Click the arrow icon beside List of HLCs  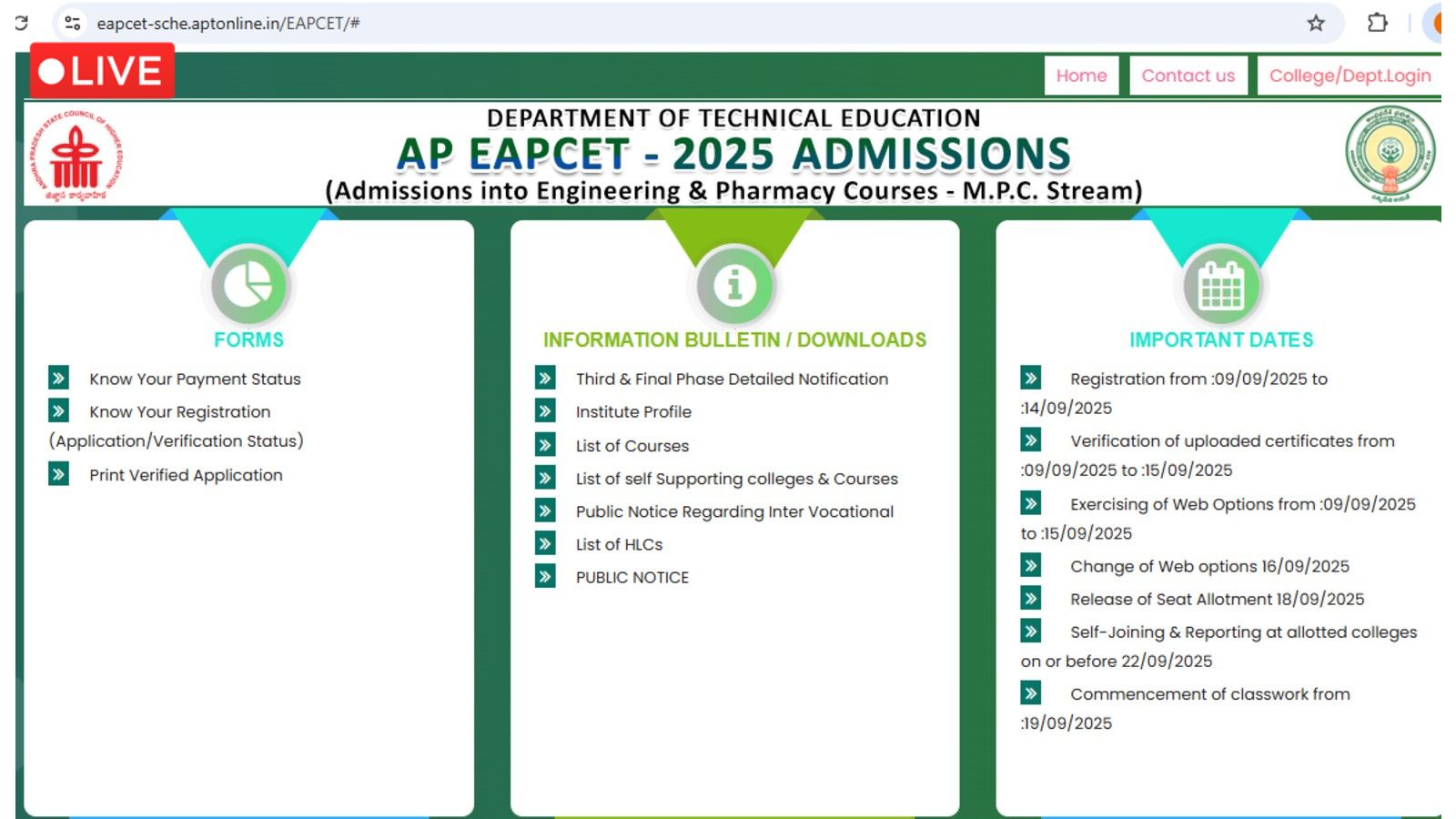(x=545, y=544)
